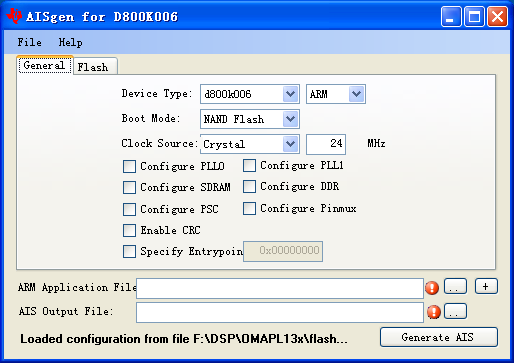Click the ARM Application File text field
514x363 pixels.
coord(280,288)
